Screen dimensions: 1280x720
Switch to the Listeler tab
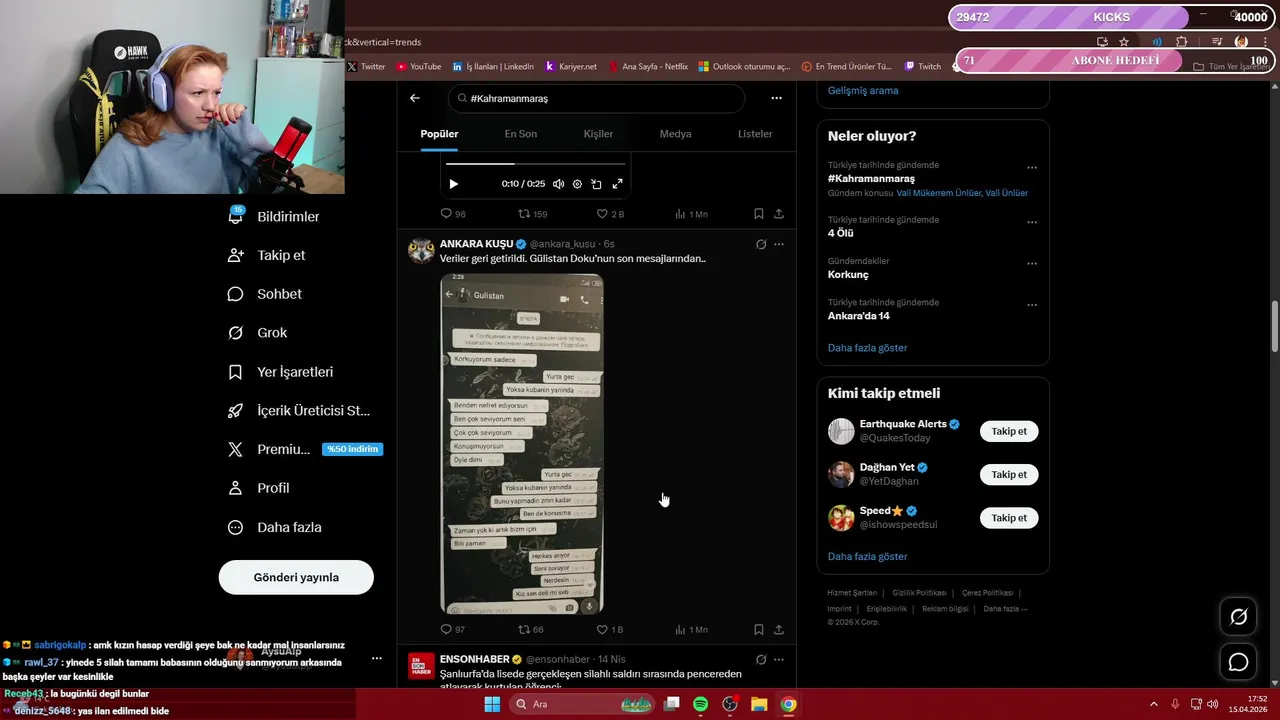(x=755, y=134)
